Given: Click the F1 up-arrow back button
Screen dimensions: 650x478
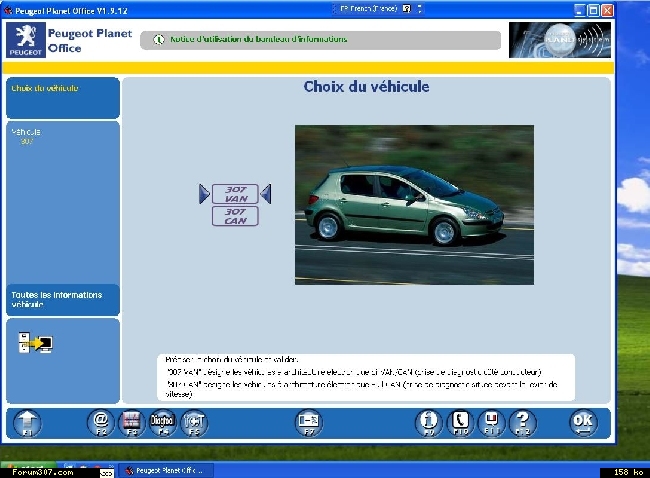Looking at the screenshot, I should point(27,423).
